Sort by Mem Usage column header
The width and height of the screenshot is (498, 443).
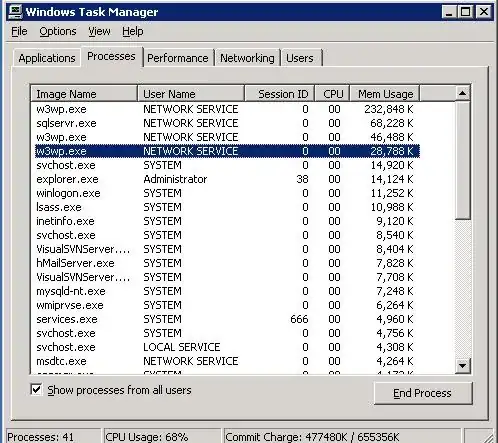click(x=385, y=94)
